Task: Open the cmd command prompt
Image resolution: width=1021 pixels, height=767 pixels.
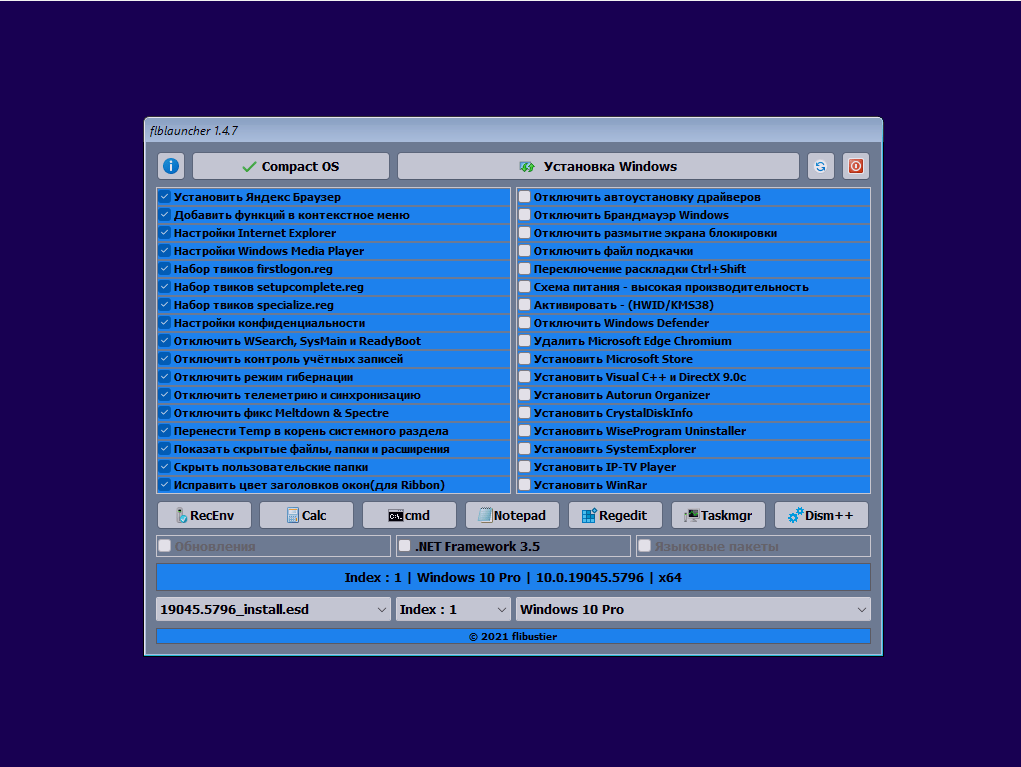Action: pyautogui.click(x=410, y=515)
